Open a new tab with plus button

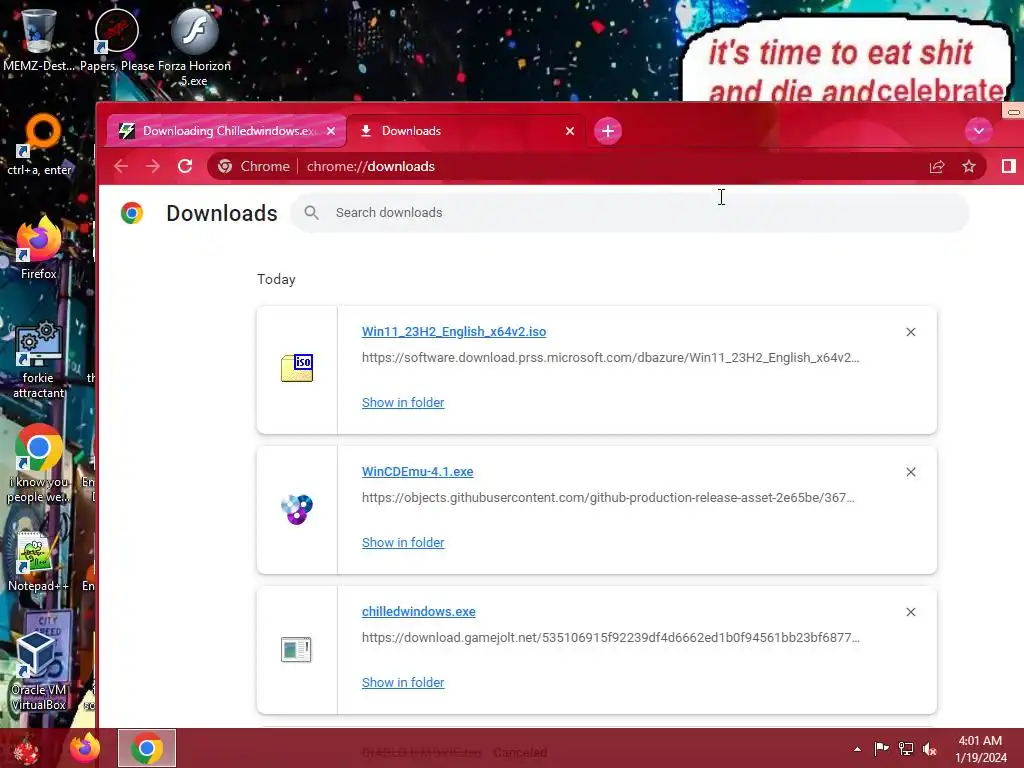(x=608, y=131)
